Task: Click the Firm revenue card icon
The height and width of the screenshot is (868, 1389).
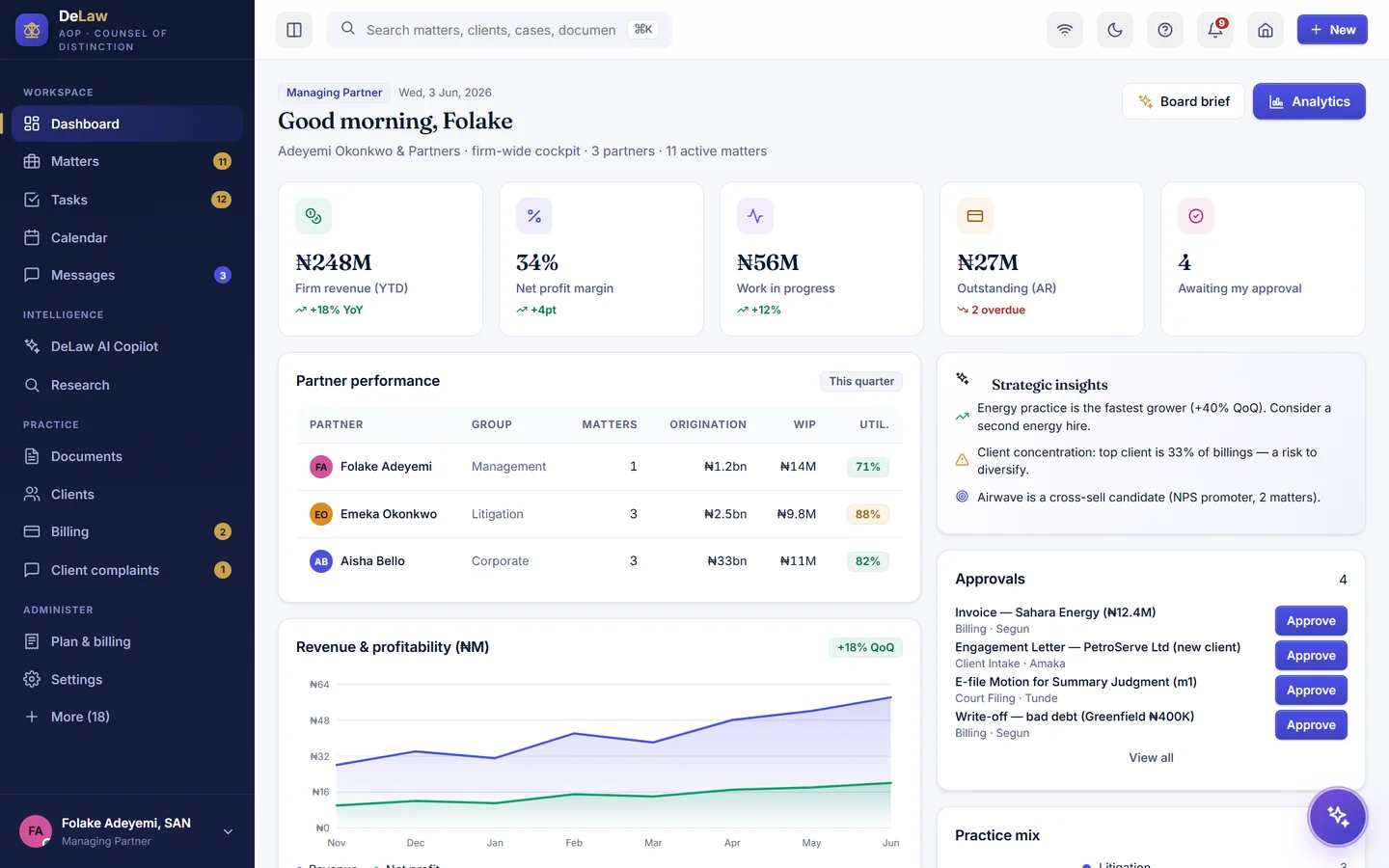Action: click(313, 216)
